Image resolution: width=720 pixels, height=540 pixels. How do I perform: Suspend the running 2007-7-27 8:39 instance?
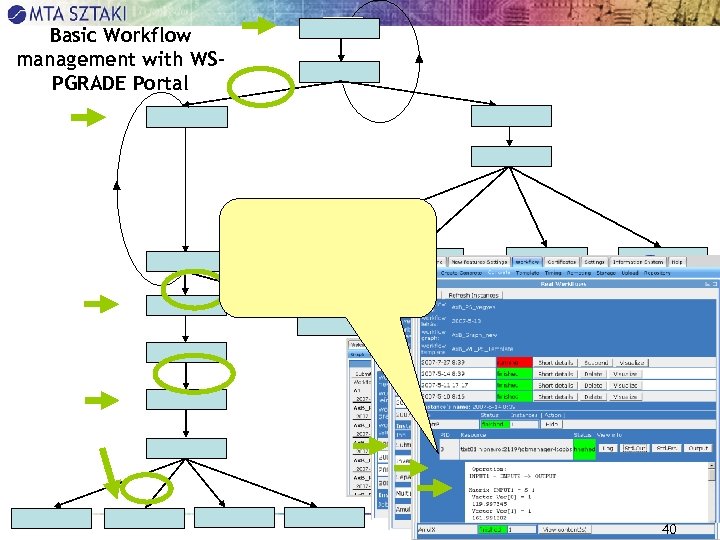(595, 363)
